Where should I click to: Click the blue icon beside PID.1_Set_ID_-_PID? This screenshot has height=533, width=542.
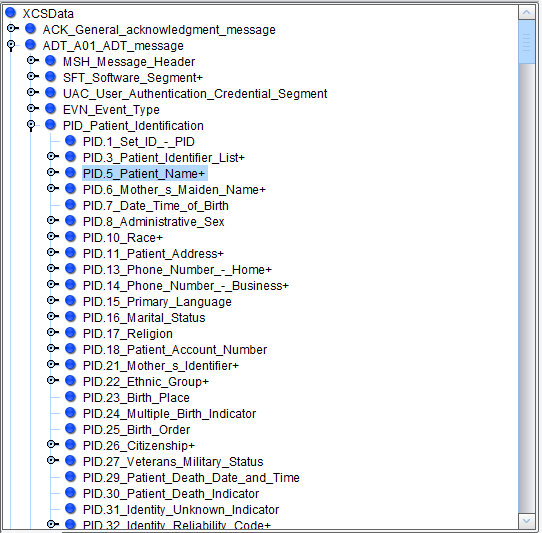coord(71,141)
